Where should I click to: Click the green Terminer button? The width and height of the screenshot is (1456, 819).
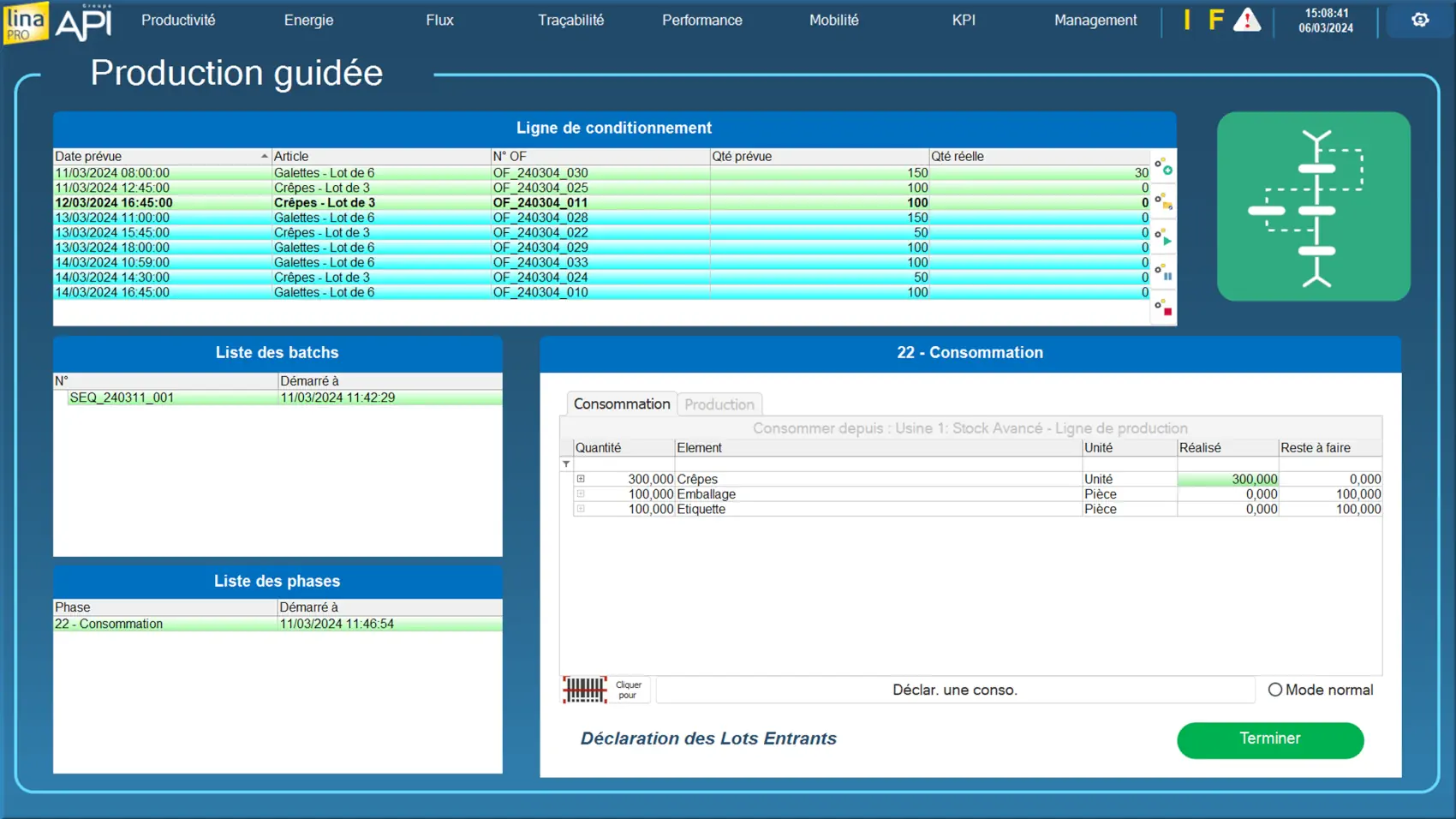click(1269, 739)
